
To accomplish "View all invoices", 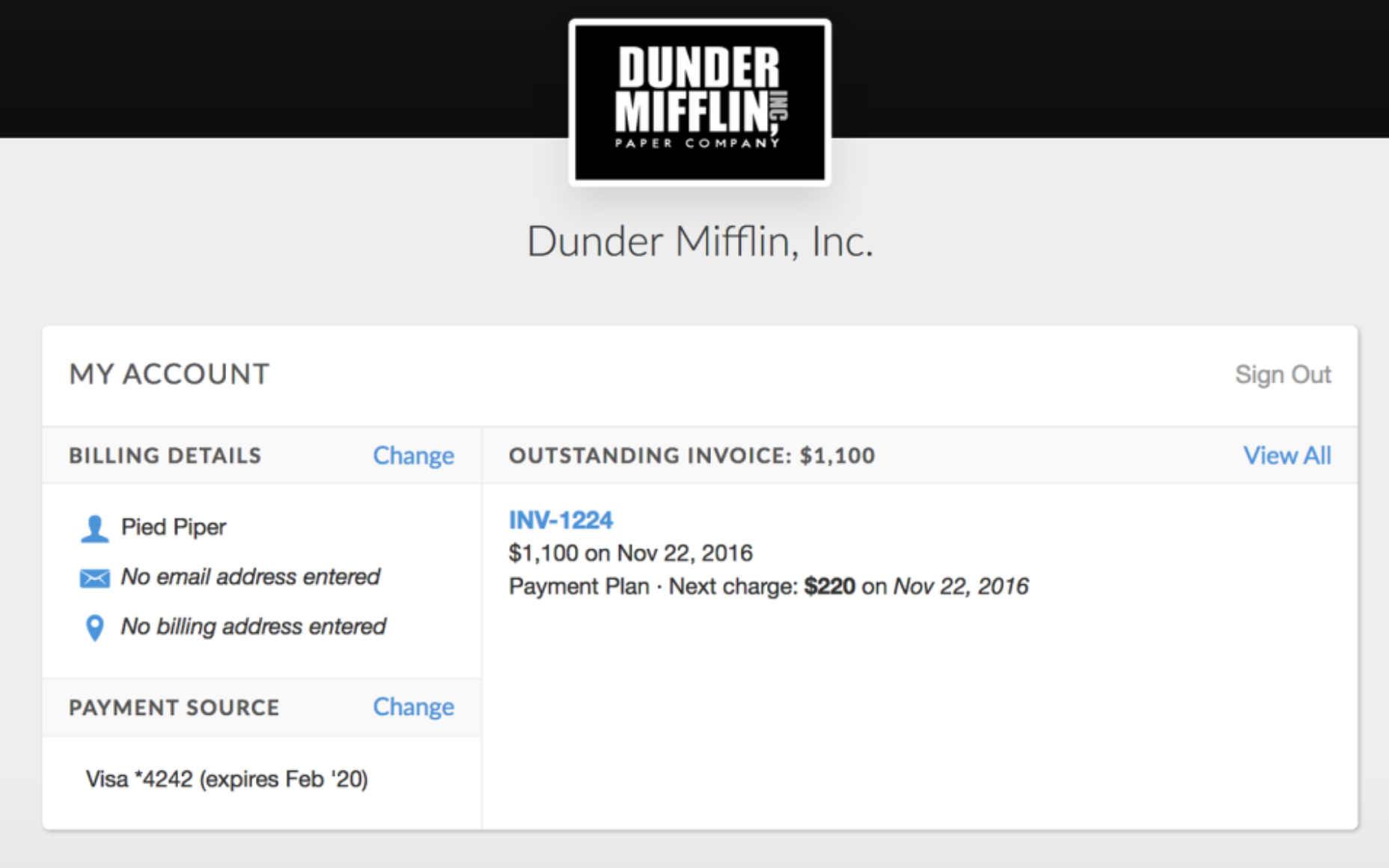I will [x=1286, y=456].
